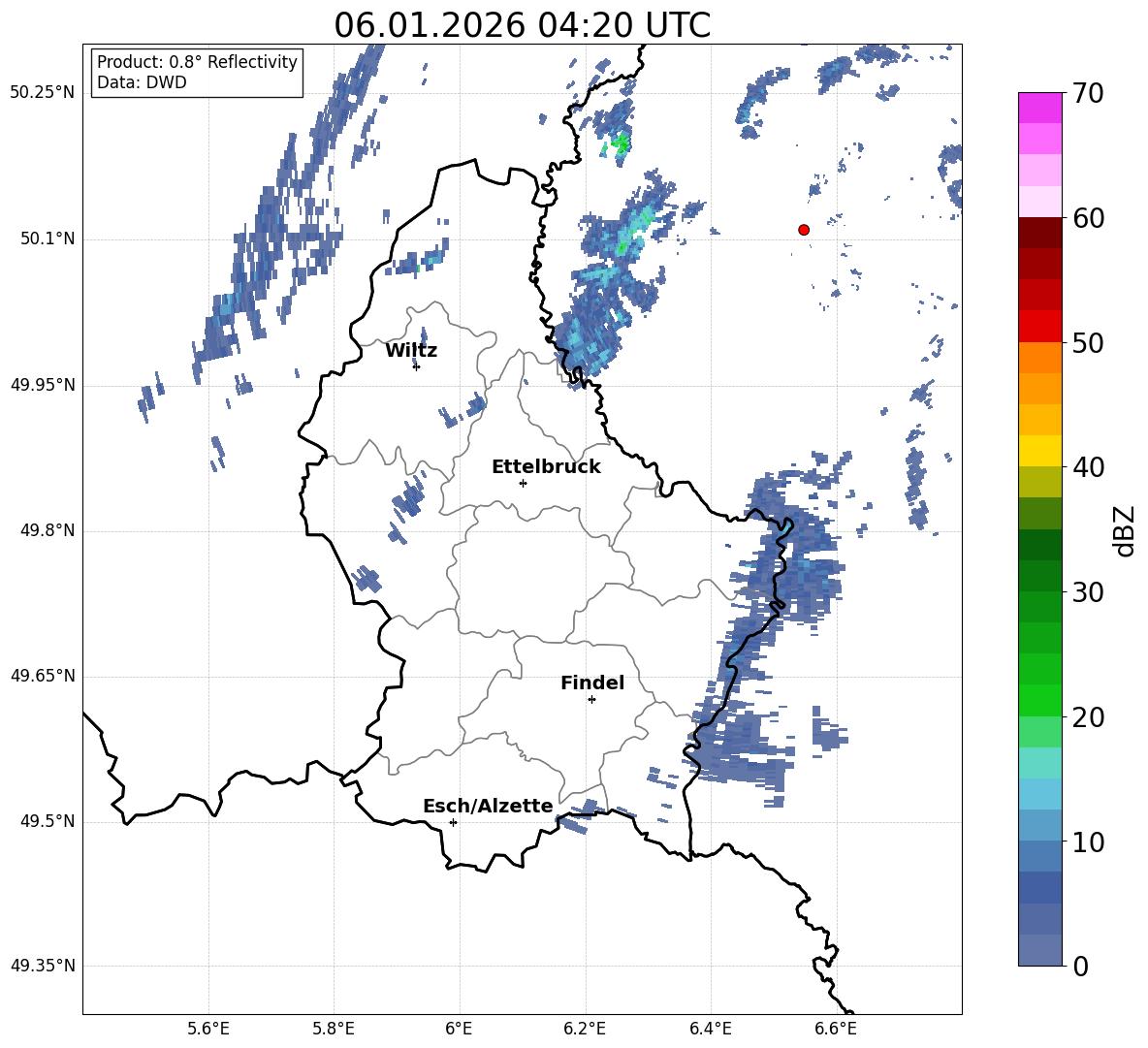Click the dBZ colorbar label
The image size is (1148, 1048).
pos(1126,530)
